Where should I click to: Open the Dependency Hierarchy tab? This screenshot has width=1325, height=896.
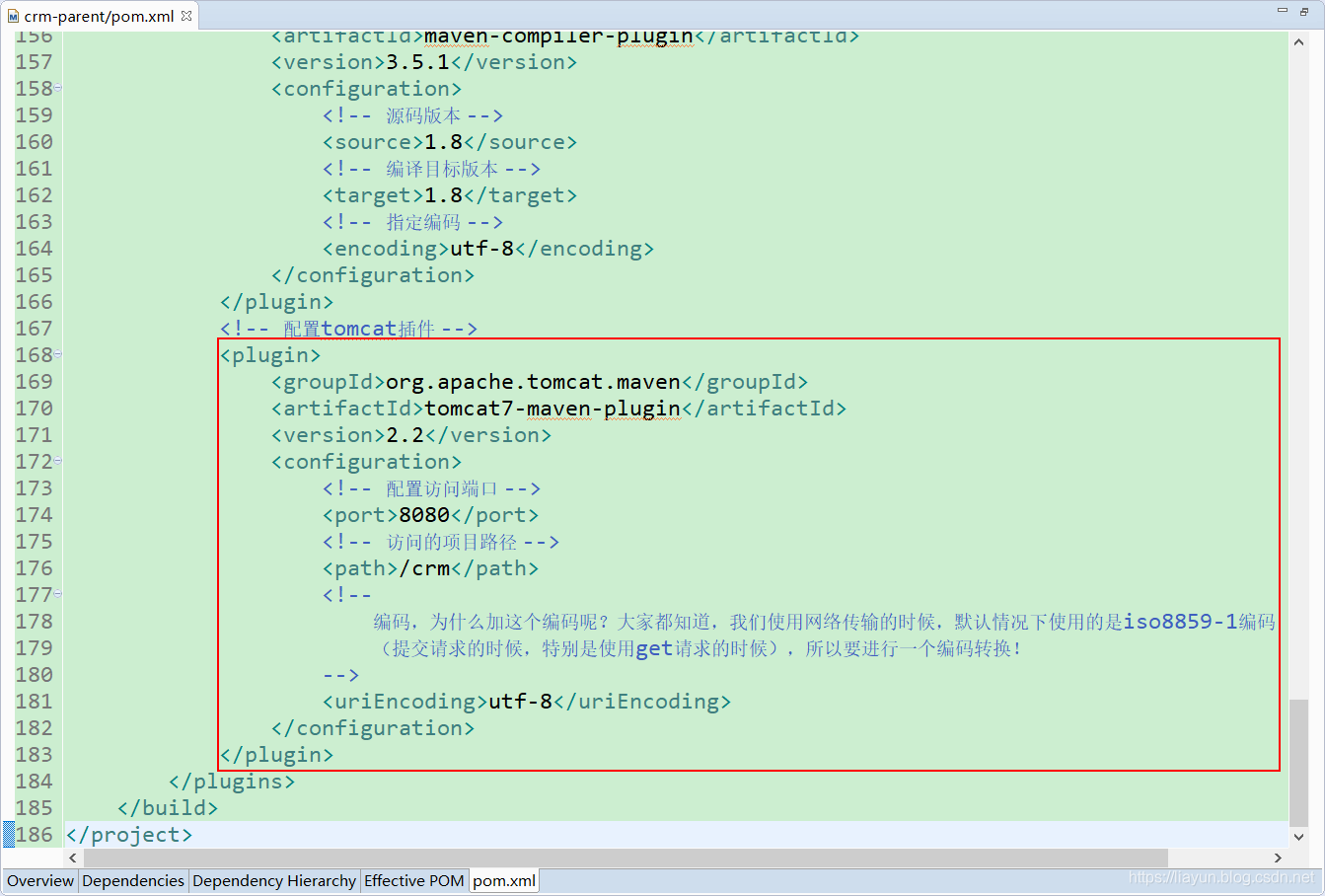click(x=274, y=880)
